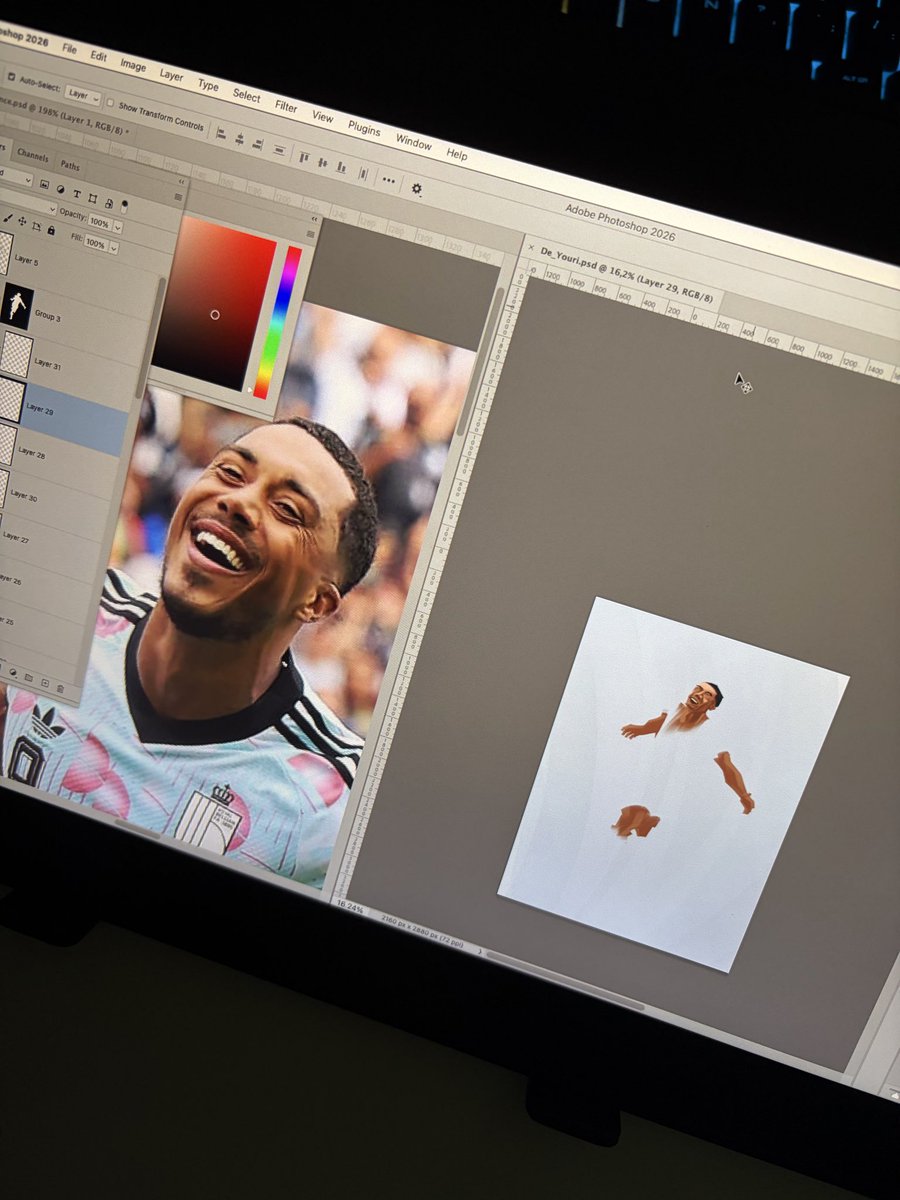Filter layers by type layers icon

coord(77,194)
